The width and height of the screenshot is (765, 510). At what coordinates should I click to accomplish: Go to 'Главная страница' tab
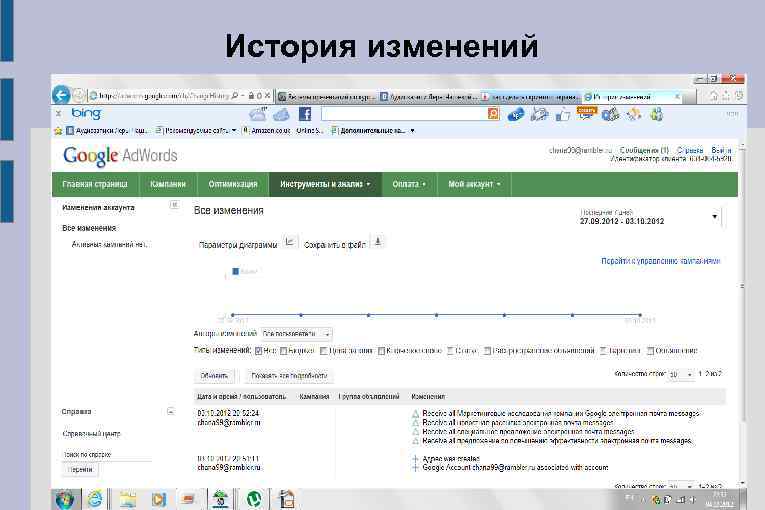pos(95,184)
